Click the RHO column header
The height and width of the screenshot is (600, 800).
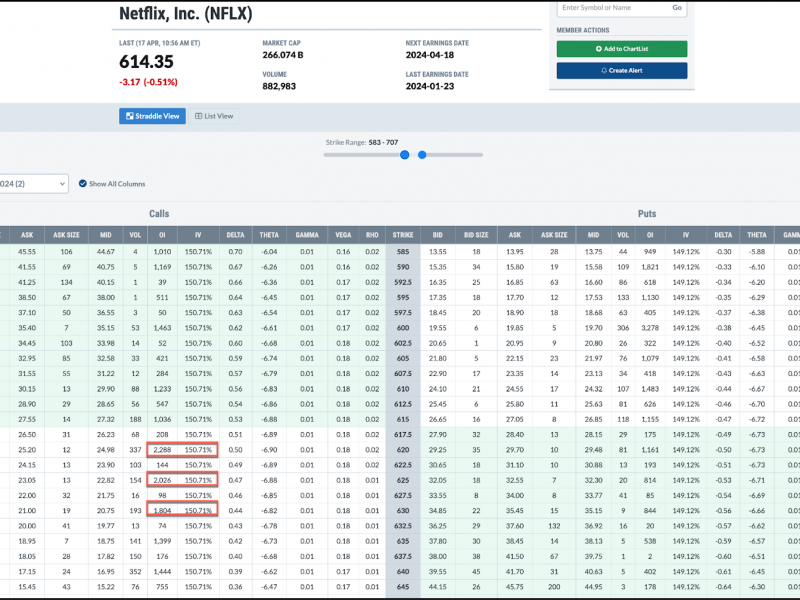(372, 235)
